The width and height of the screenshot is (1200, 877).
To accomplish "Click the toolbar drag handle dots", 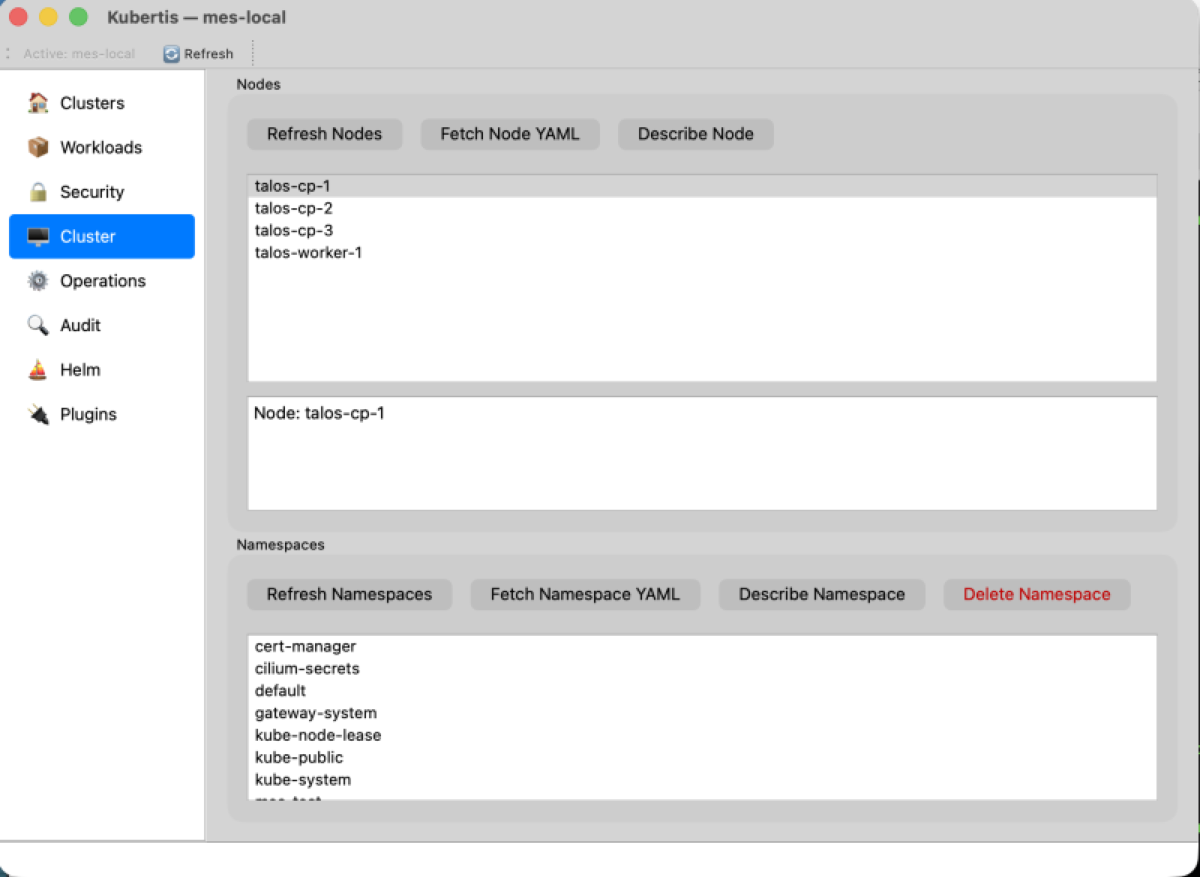I will point(7,54).
